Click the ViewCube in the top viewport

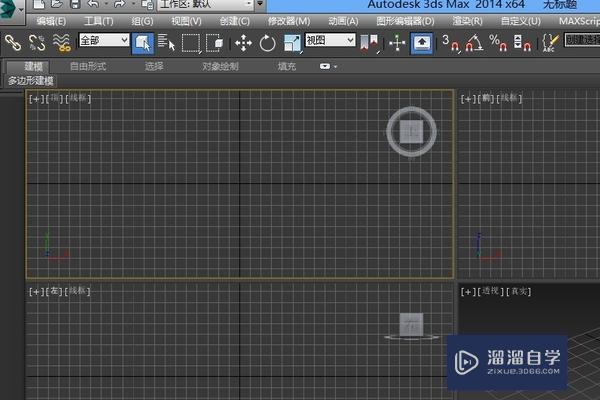pyautogui.click(x=411, y=132)
